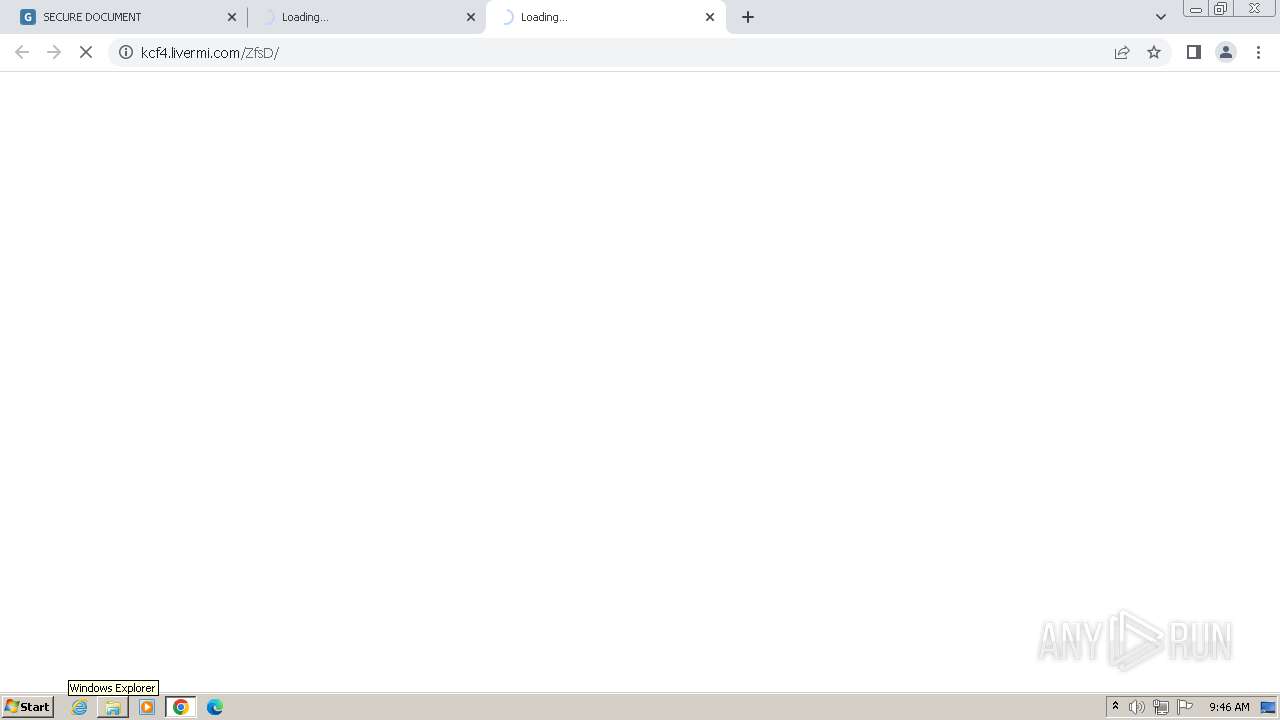This screenshot has height=720, width=1280.
Task: Open the tab search dropdown
Action: [x=1161, y=17]
